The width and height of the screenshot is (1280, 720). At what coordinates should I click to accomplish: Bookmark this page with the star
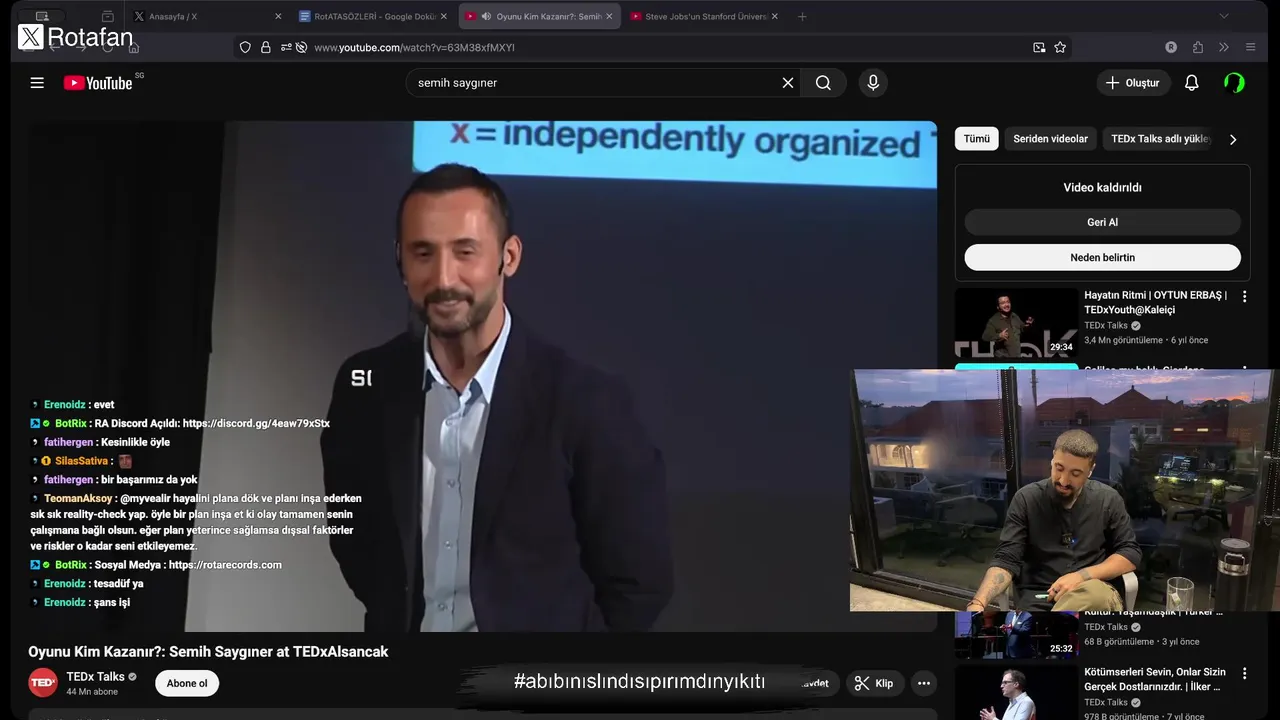pyautogui.click(x=1060, y=47)
